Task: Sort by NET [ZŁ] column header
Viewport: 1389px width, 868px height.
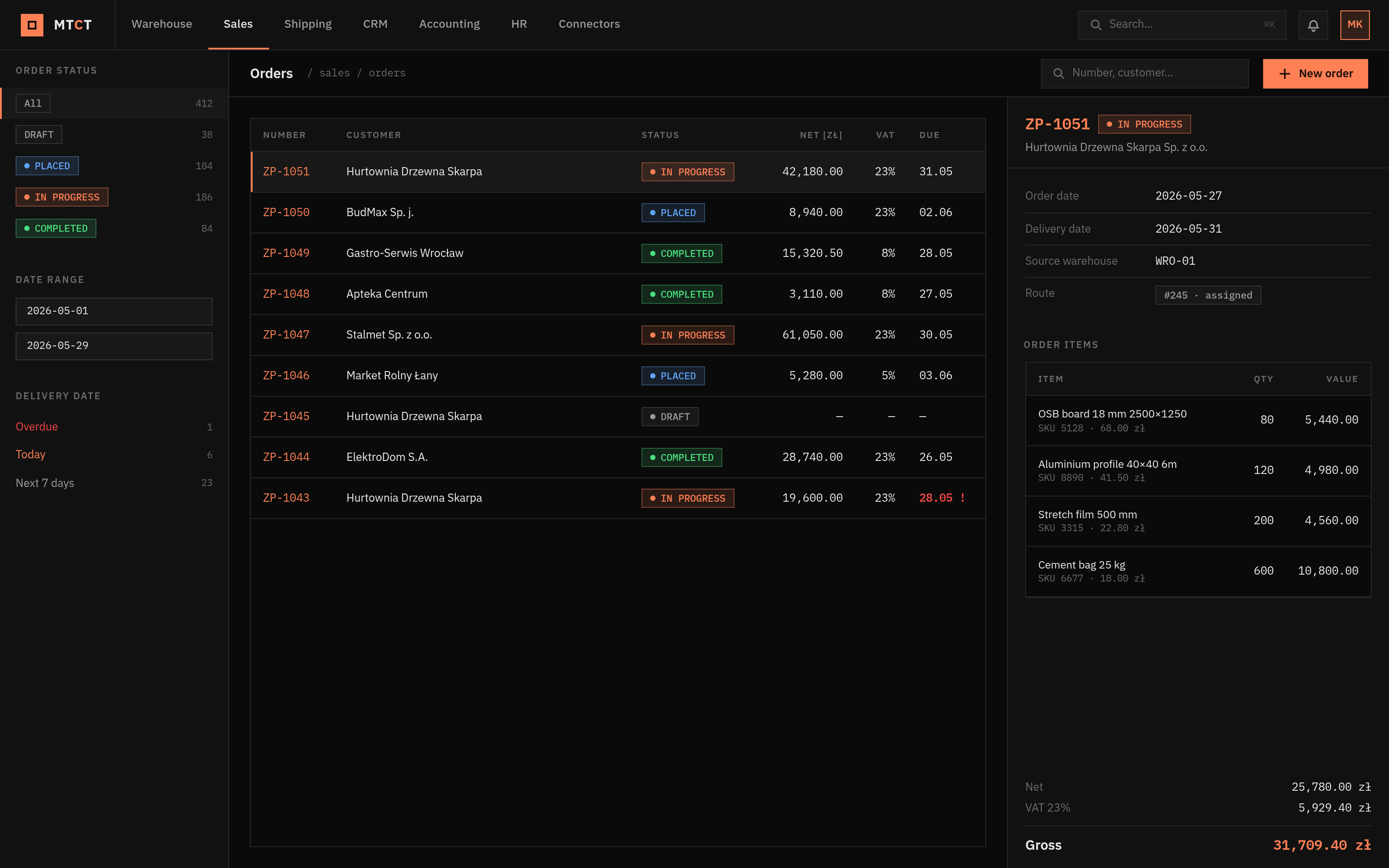Action: click(x=821, y=135)
